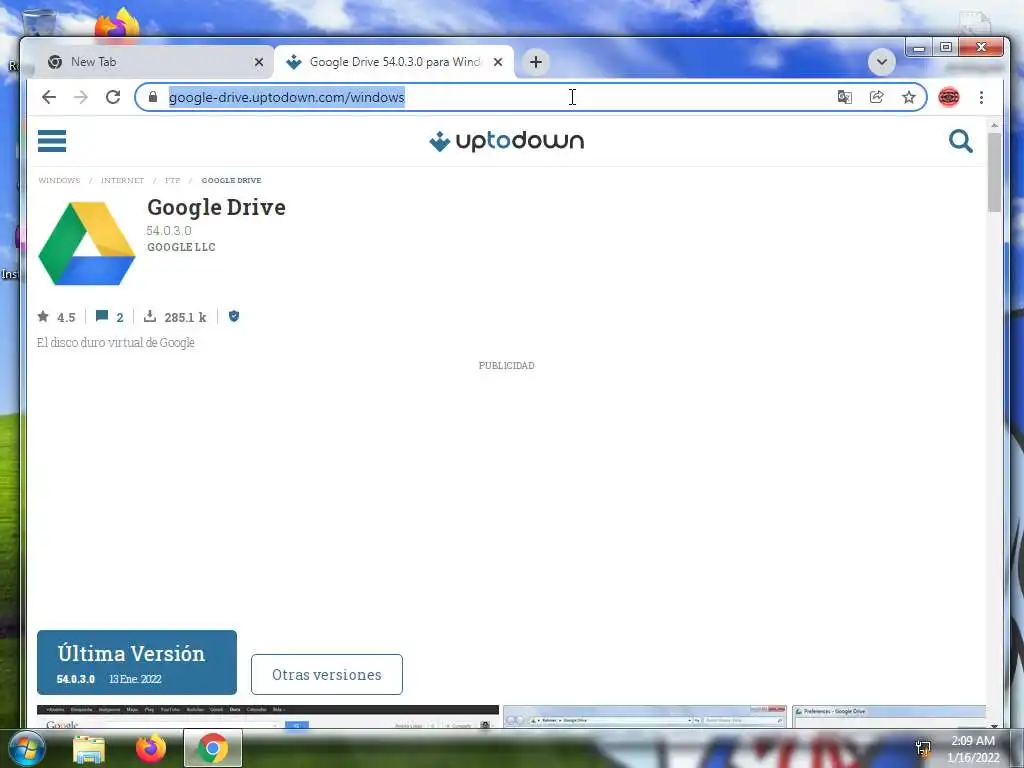
Task: Close the Google Drive Uptodown tab
Action: click(498, 62)
